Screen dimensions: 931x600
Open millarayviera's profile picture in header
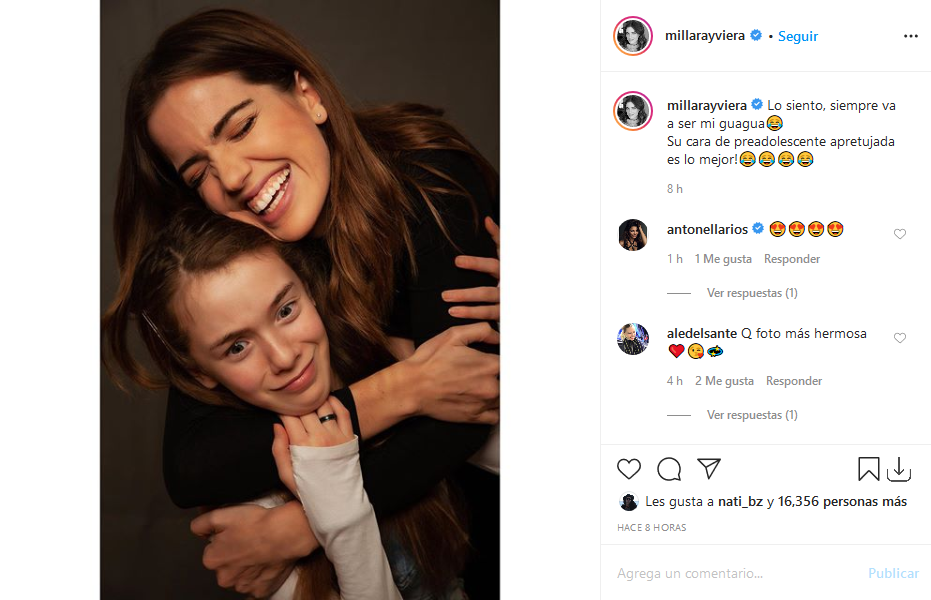[633, 36]
